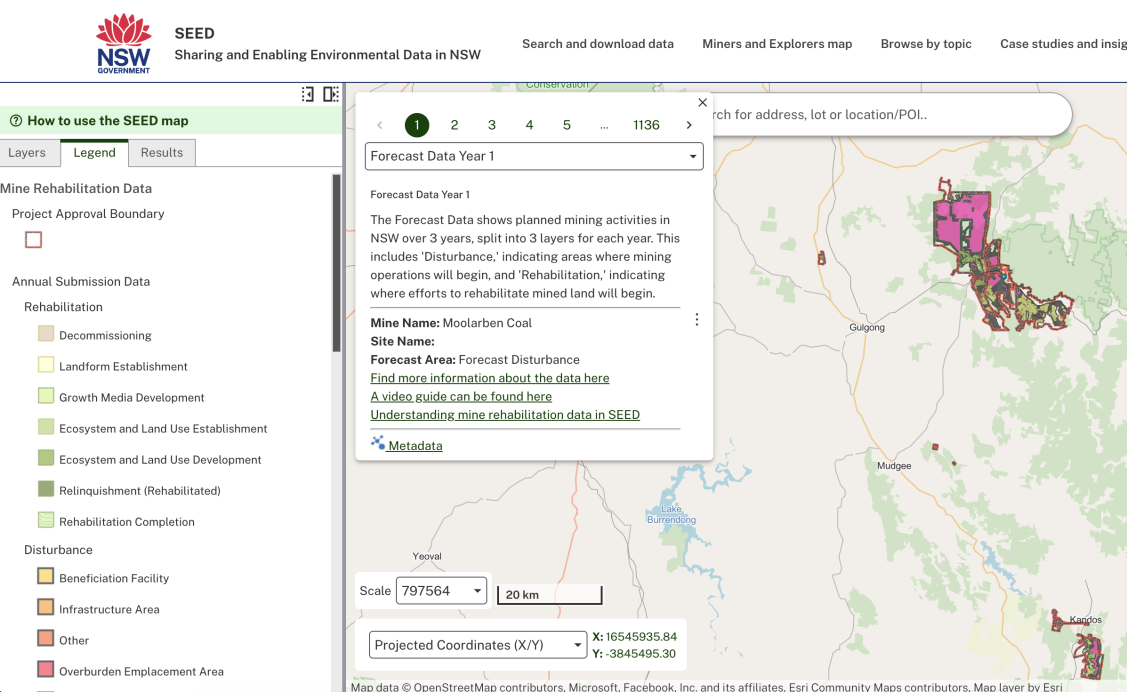Open Understanding mine rehabilitation data in SEED link

tap(505, 415)
